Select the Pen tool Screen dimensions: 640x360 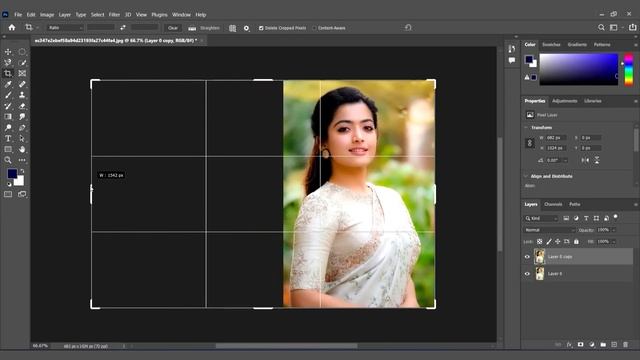click(22, 128)
